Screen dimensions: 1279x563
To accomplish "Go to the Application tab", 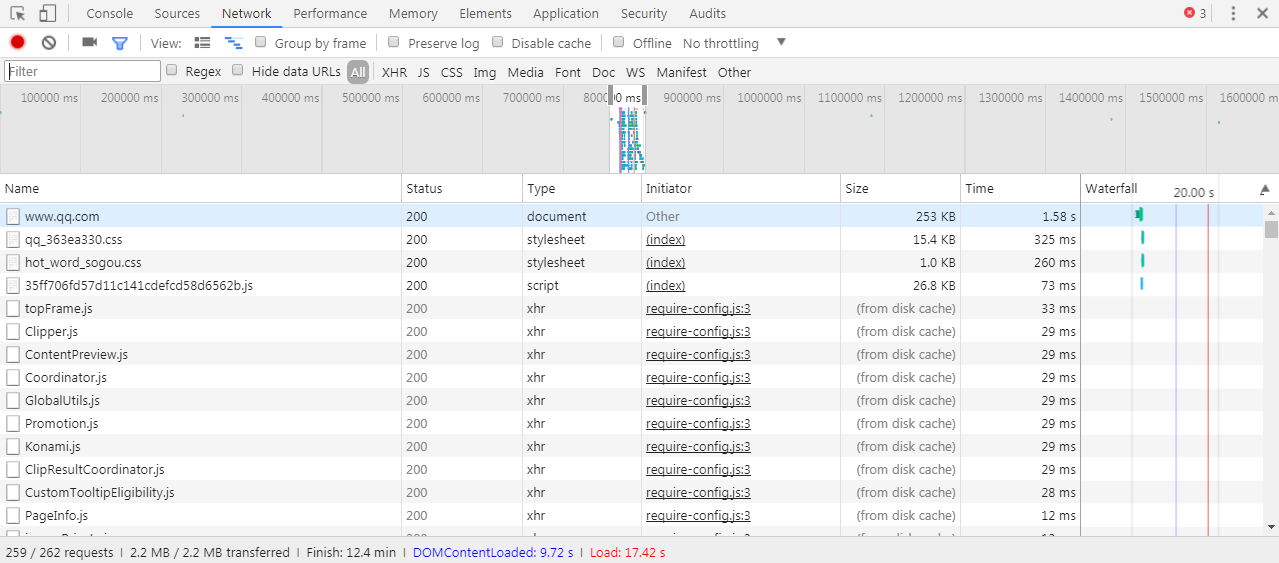I will pyautogui.click(x=566, y=13).
